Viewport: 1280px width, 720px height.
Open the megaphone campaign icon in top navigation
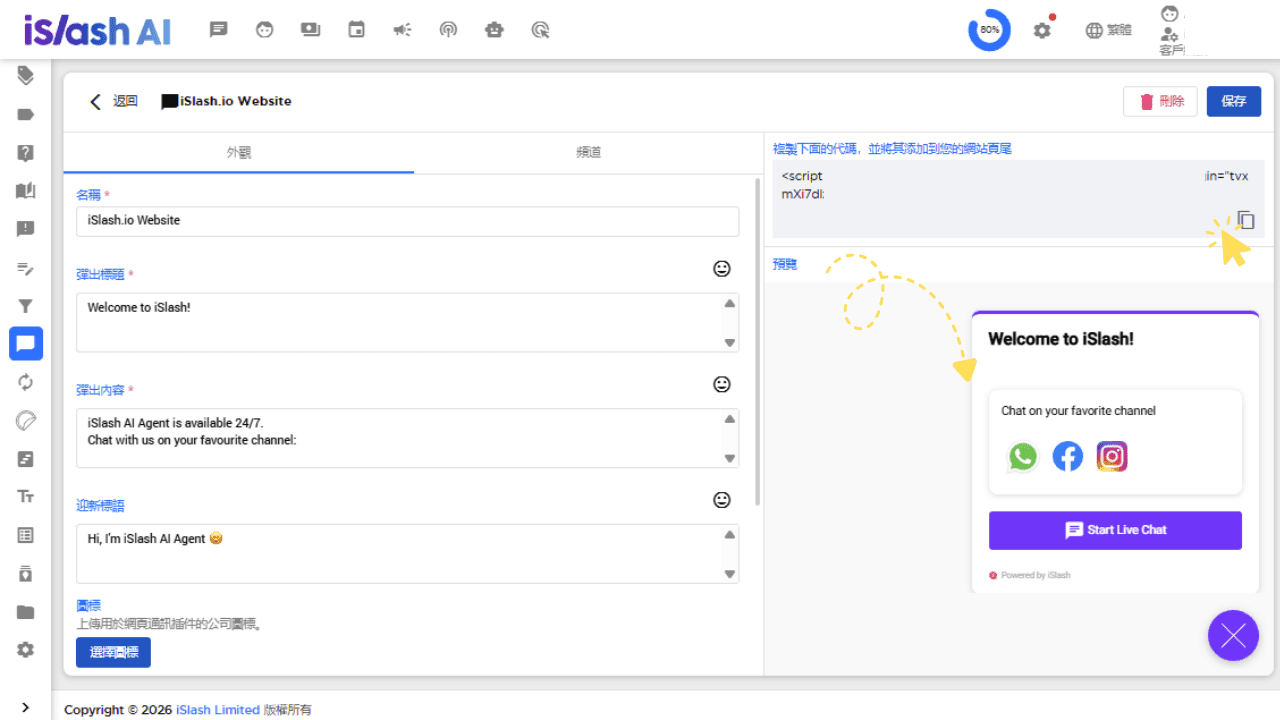pyautogui.click(x=402, y=30)
